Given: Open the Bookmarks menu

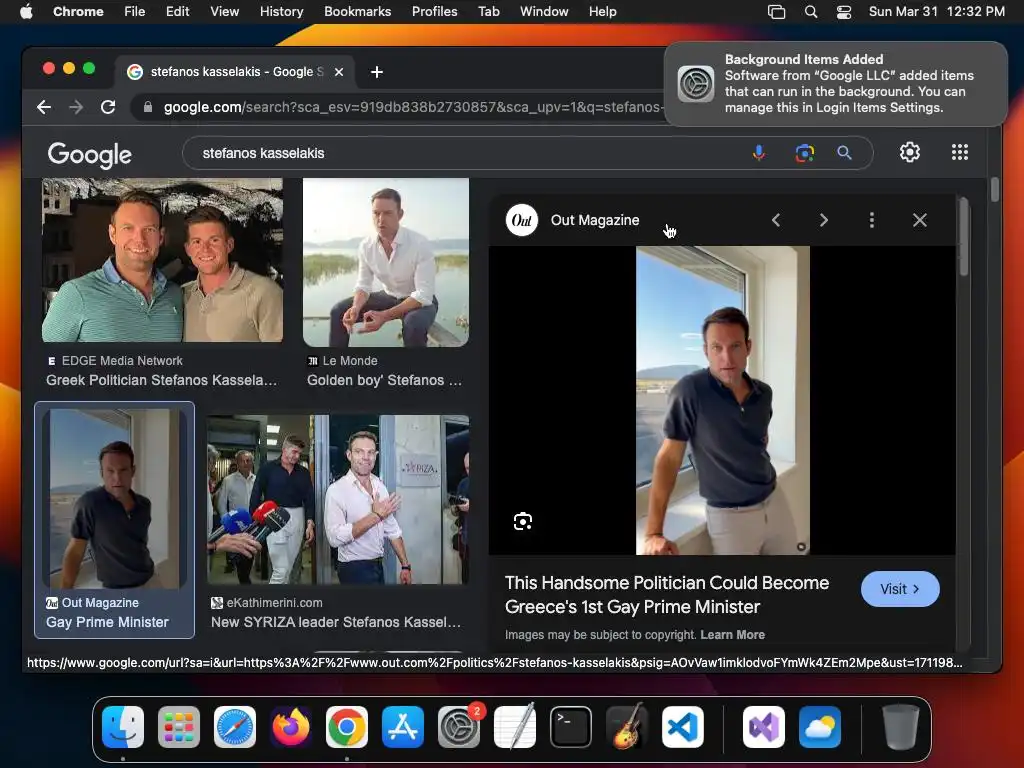Looking at the screenshot, I should [x=357, y=11].
